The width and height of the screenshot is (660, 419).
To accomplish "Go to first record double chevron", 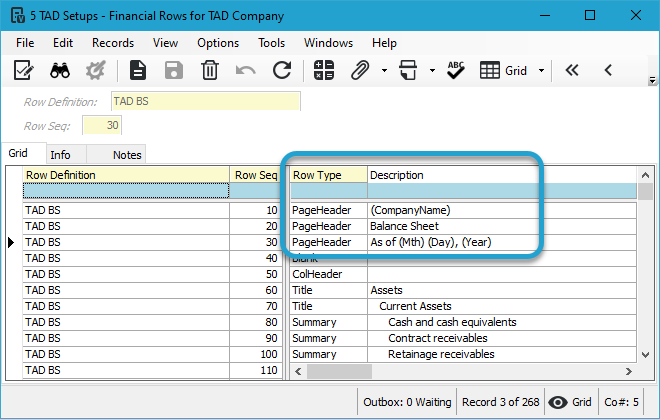I will [572, 70].
